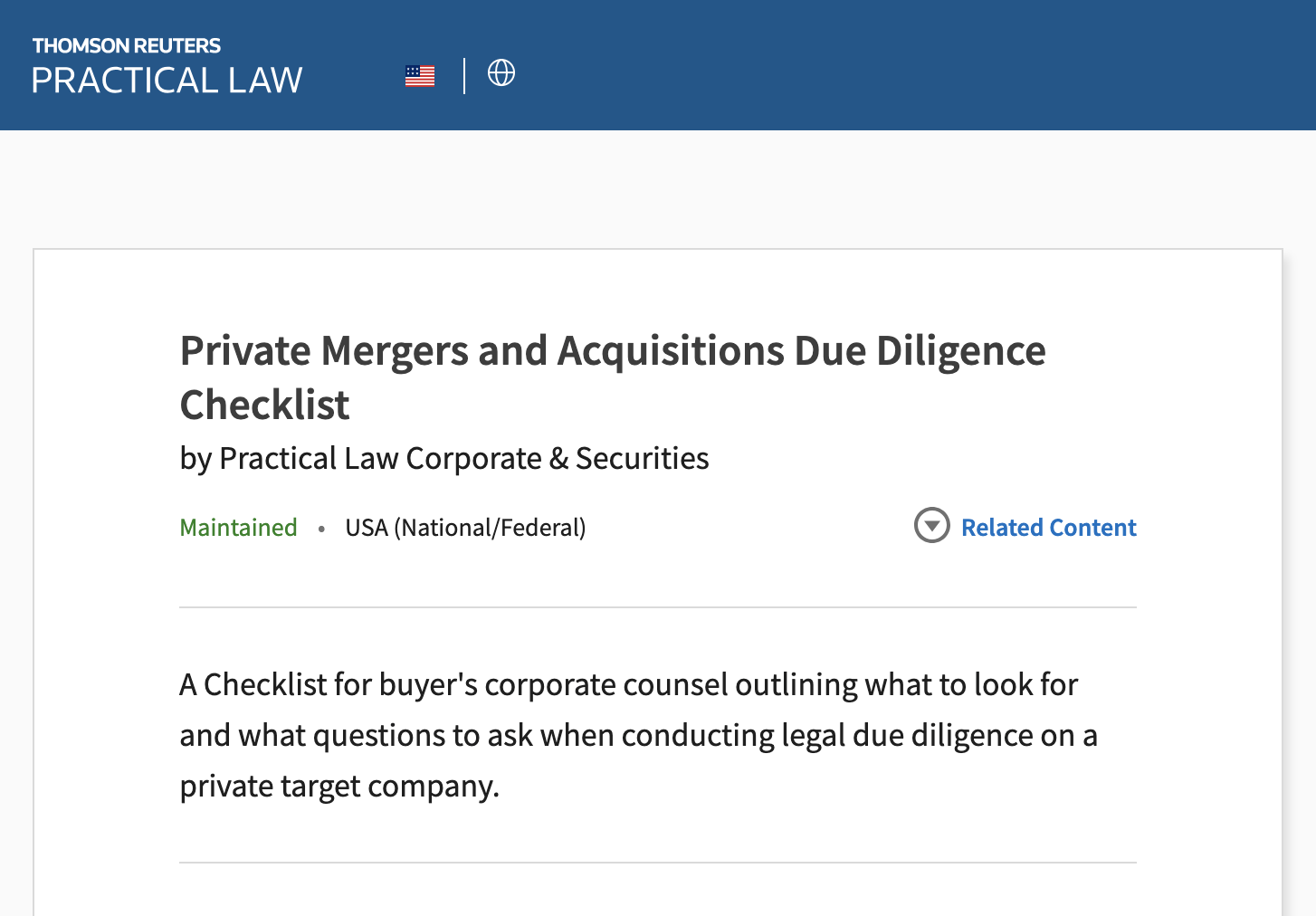Click the word "Checklist" in the title

pos(264,405)
